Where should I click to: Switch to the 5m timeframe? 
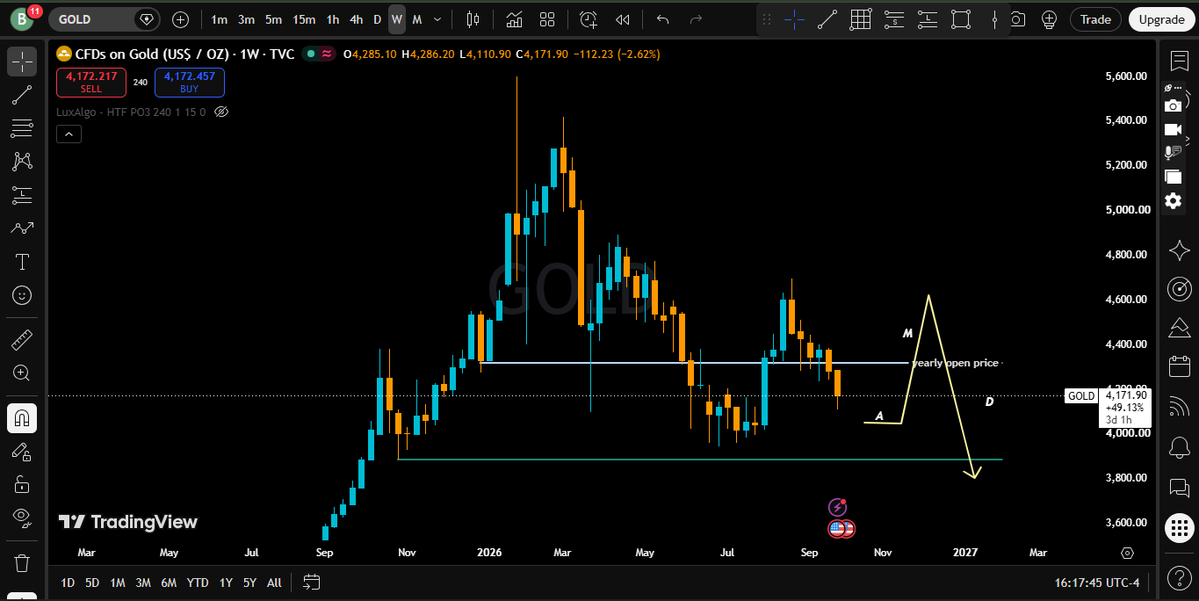pos(274,19)
